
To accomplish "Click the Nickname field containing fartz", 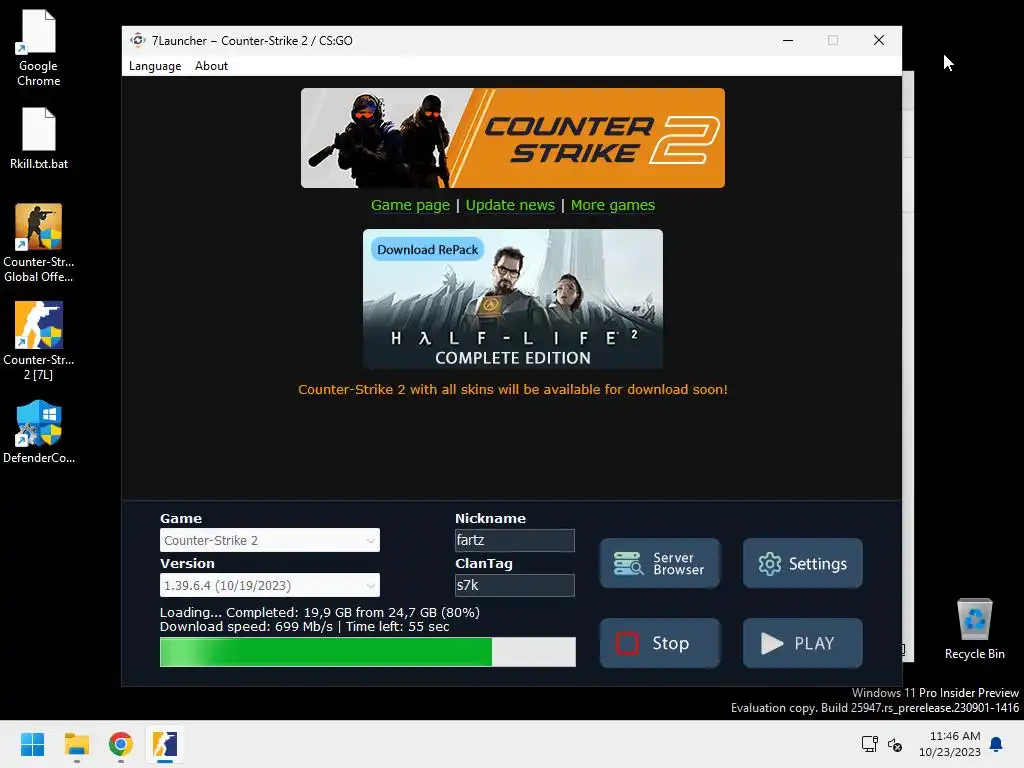I will pyautogui.click(x=515, y=540).
